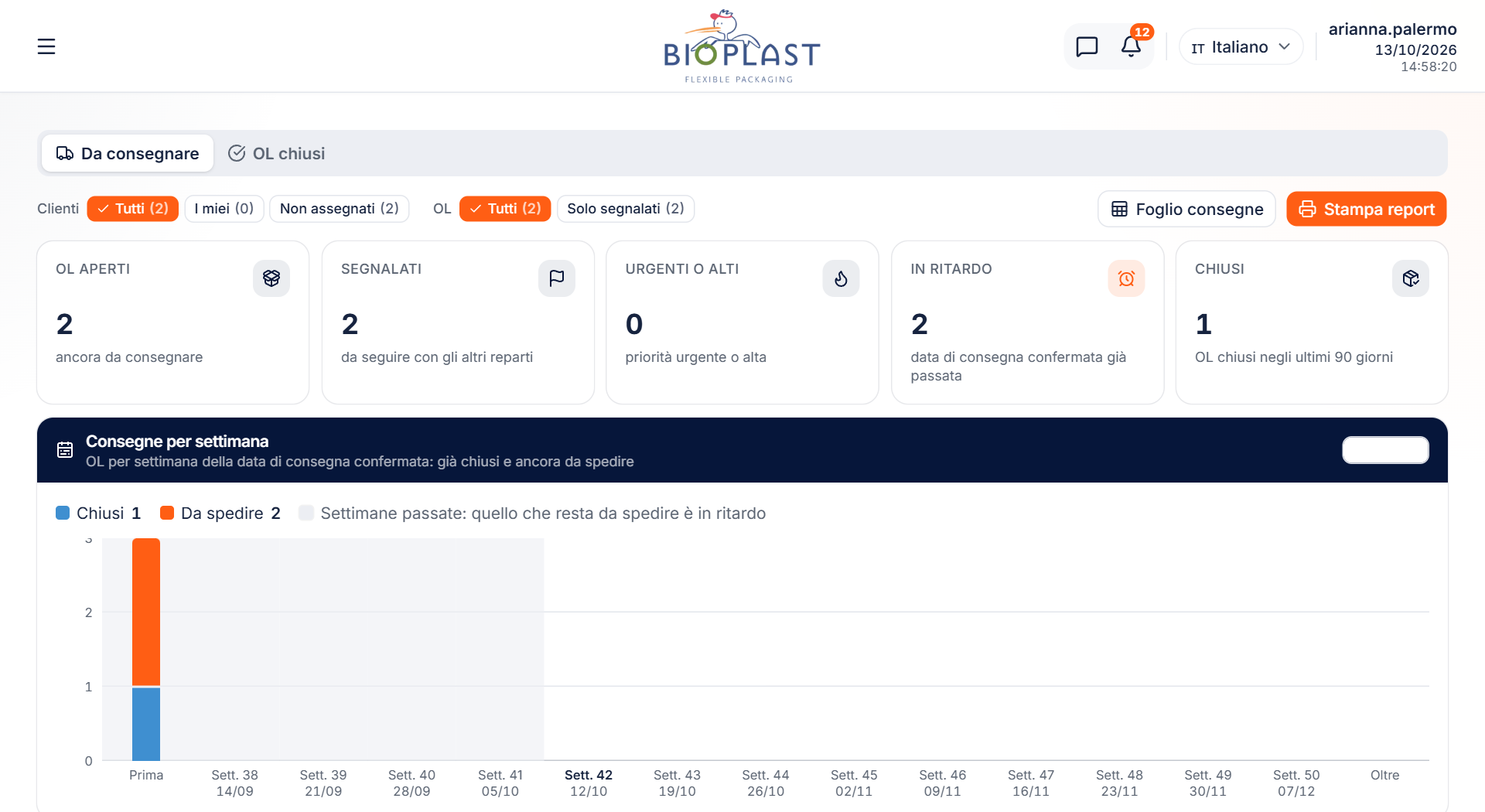This screenshot has height=812, width=1485.
Task: Click white control in Consegne per settimana header
Action: pos(1385,450)
